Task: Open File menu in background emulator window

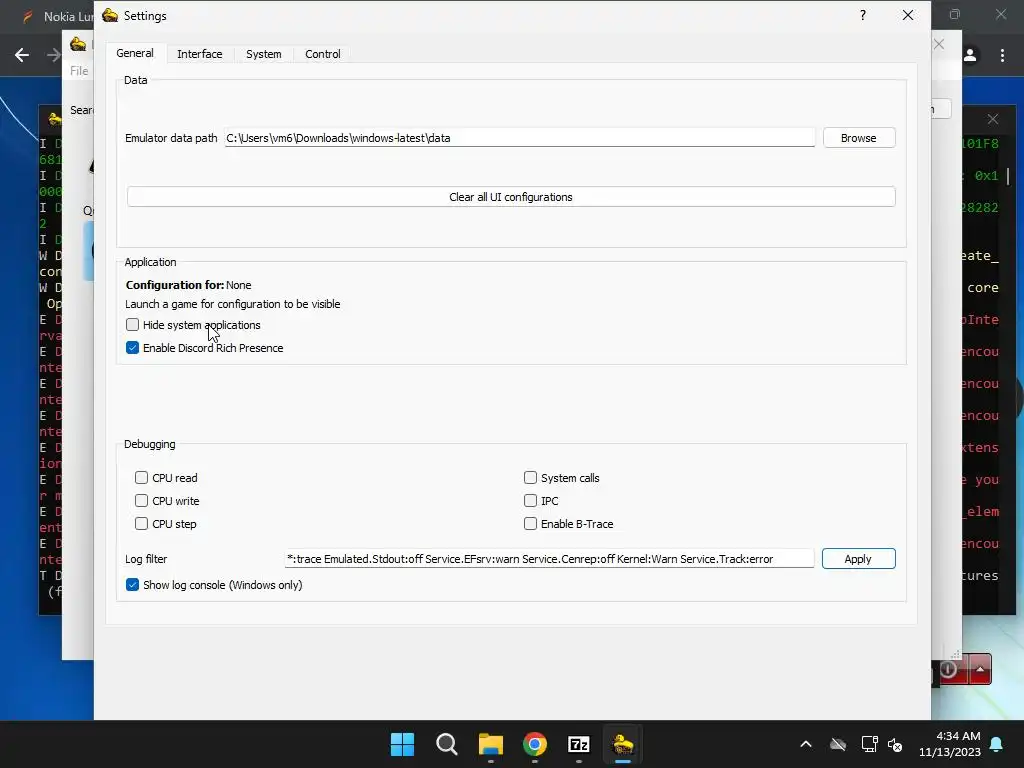Action: 79,71
